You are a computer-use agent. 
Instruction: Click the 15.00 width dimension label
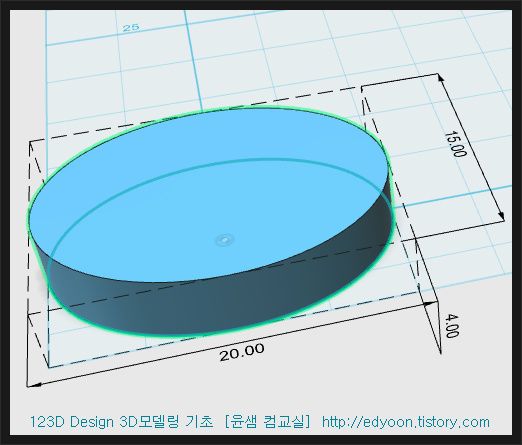[x=456, y=144]
